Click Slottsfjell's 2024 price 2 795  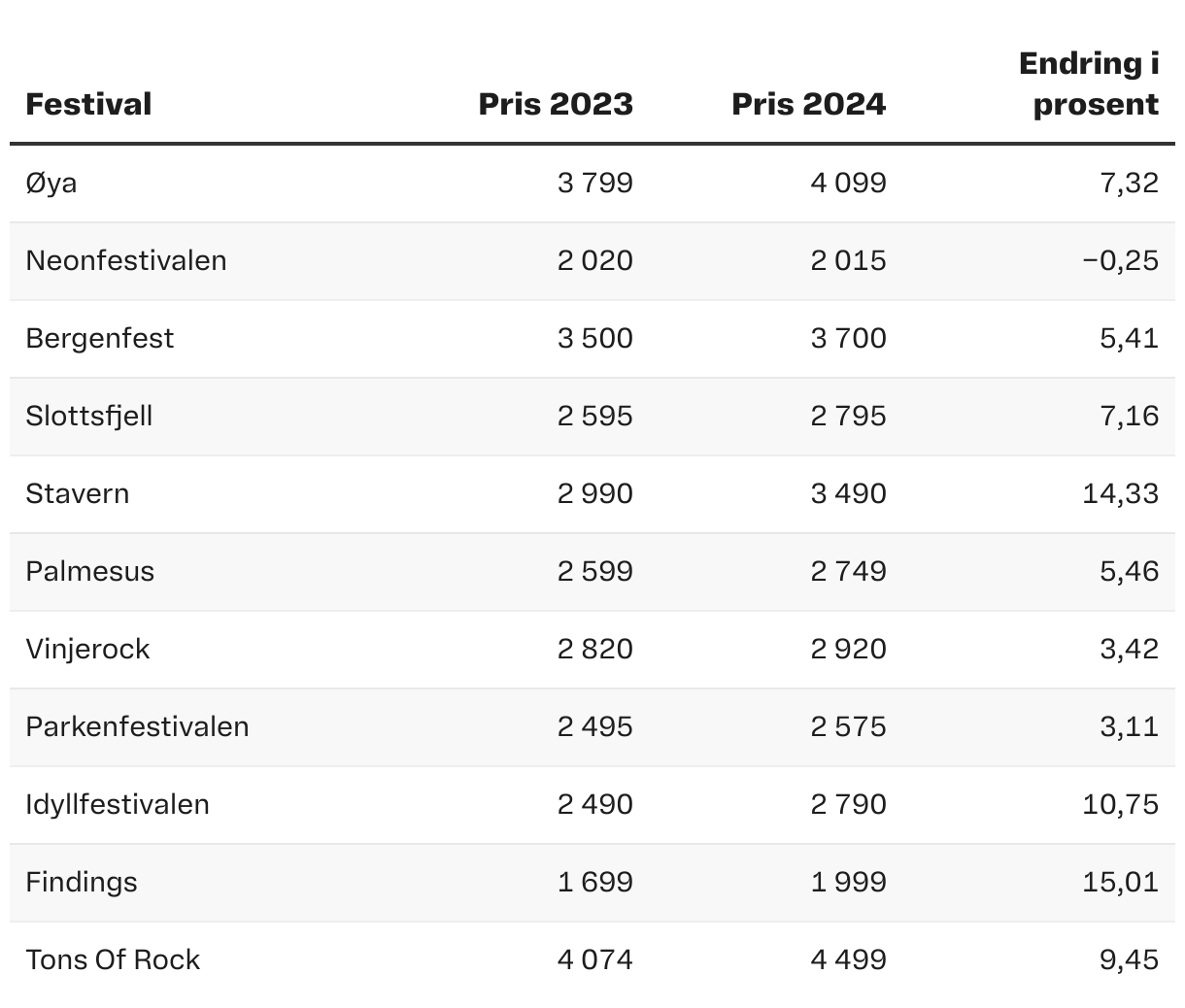coord(848,416)
